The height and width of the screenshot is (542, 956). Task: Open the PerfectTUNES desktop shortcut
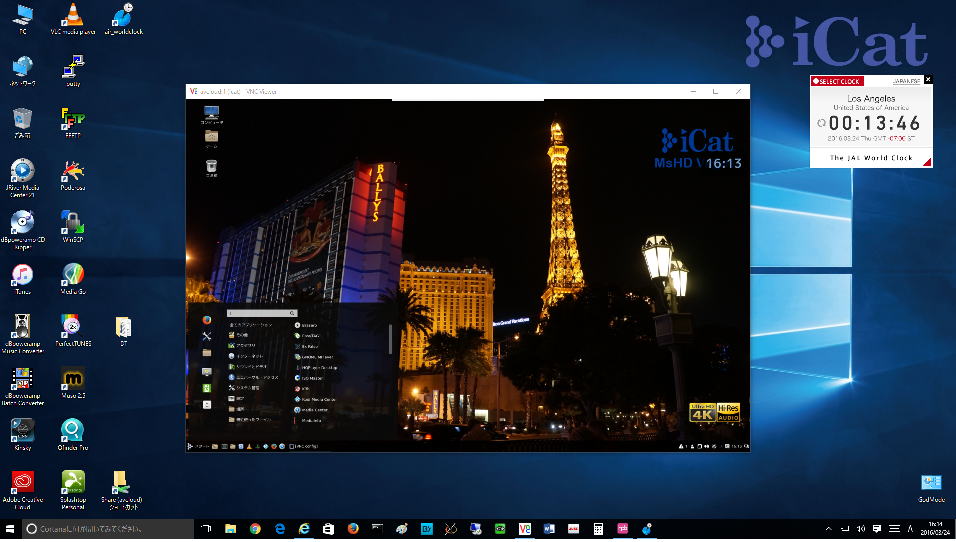click(73, 330)
